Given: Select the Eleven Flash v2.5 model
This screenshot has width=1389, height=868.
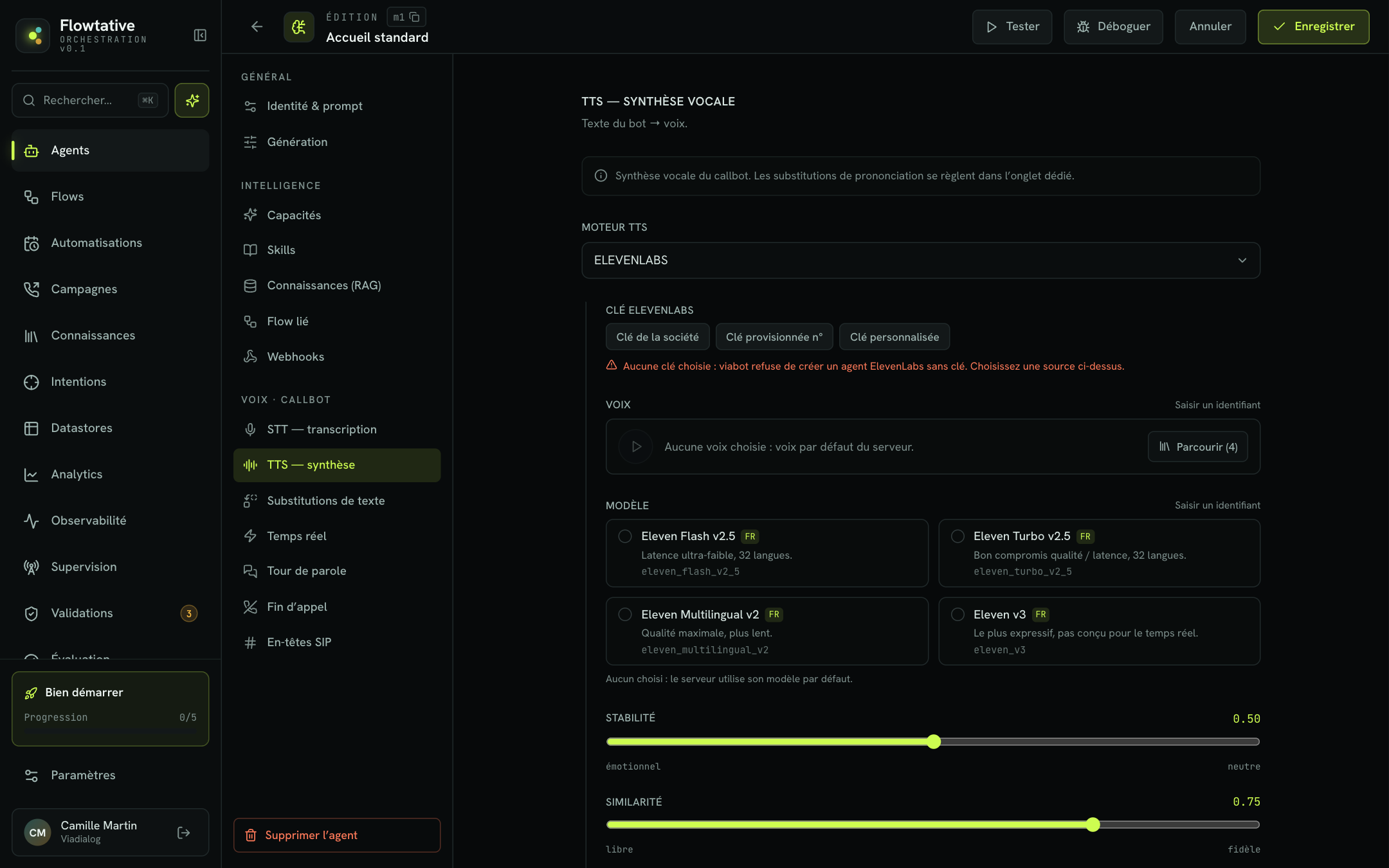Looking at the screenshot, I should [767, 553].
